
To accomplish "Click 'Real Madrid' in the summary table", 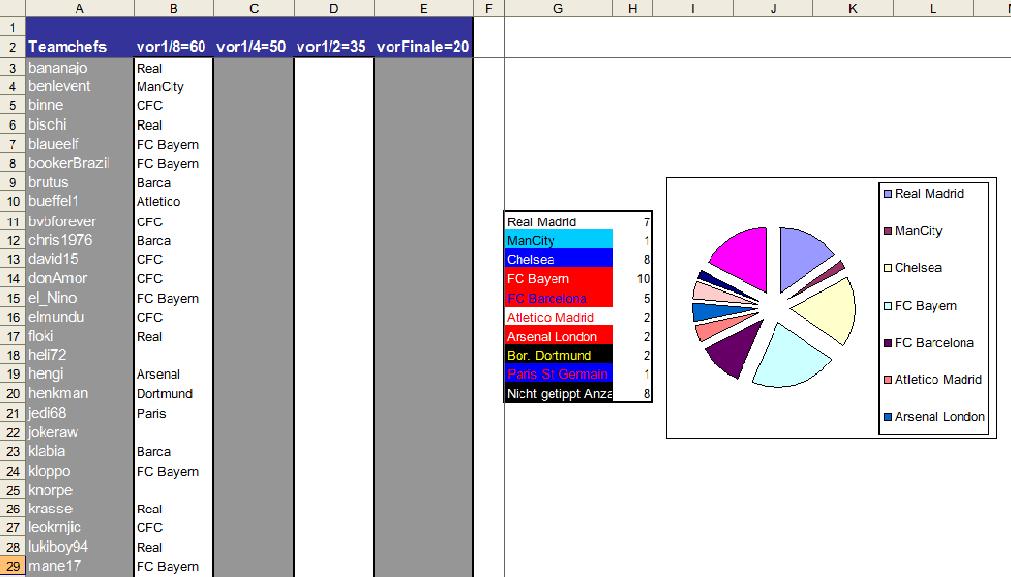I will [558, 221].
